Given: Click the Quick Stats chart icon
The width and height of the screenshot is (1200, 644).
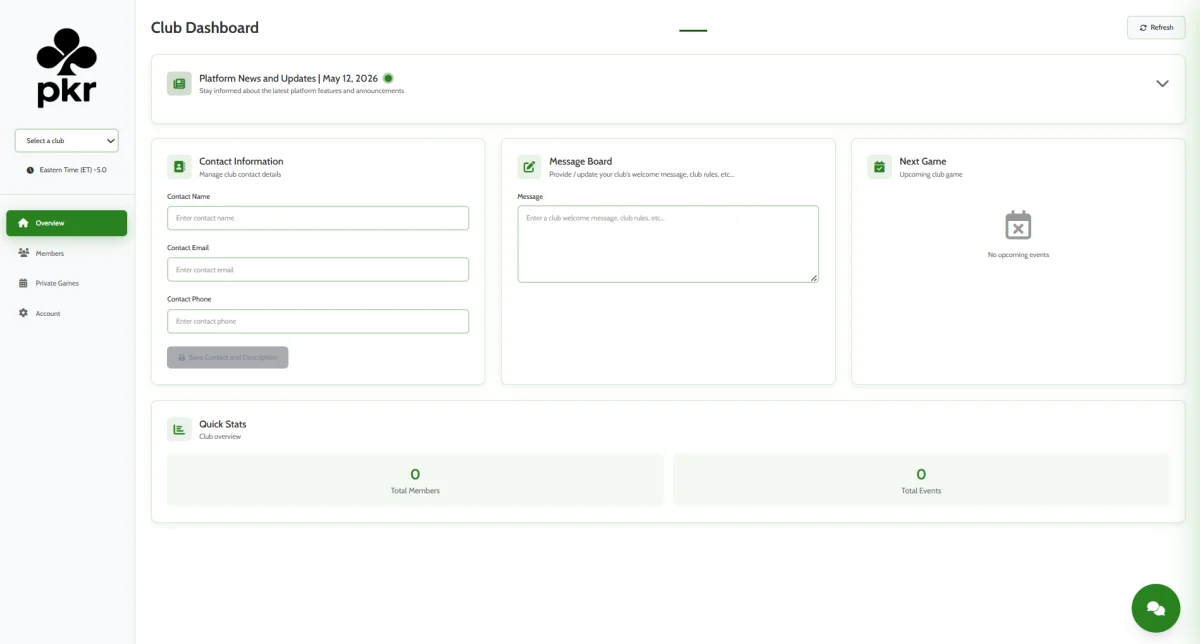Looking at the screenshot, I should 179,429.
